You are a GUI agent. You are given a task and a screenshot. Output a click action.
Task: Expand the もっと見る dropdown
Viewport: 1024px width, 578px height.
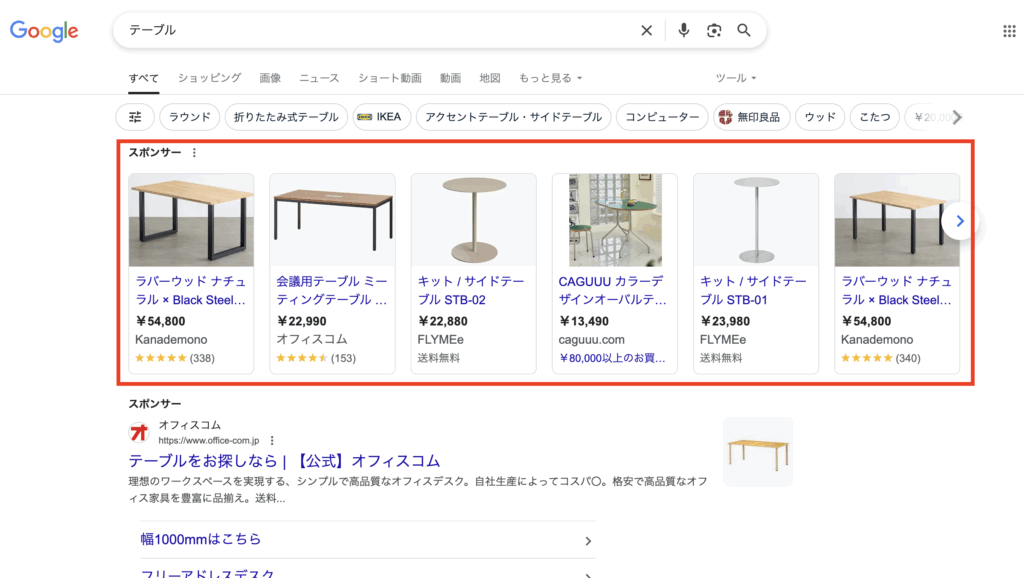point(550,78)
